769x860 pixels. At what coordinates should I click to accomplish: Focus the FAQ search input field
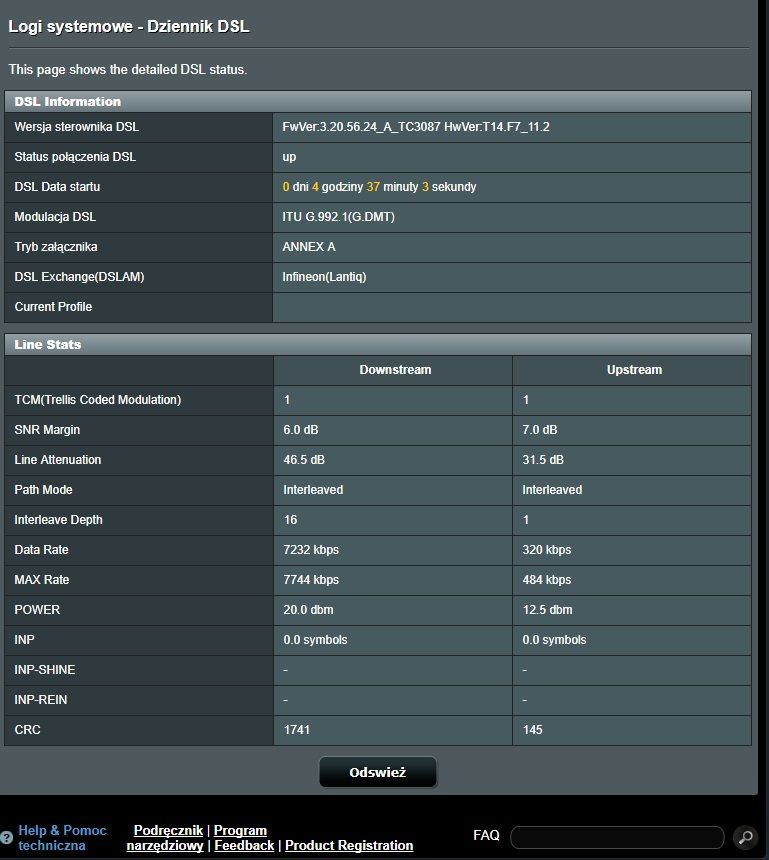616,837
